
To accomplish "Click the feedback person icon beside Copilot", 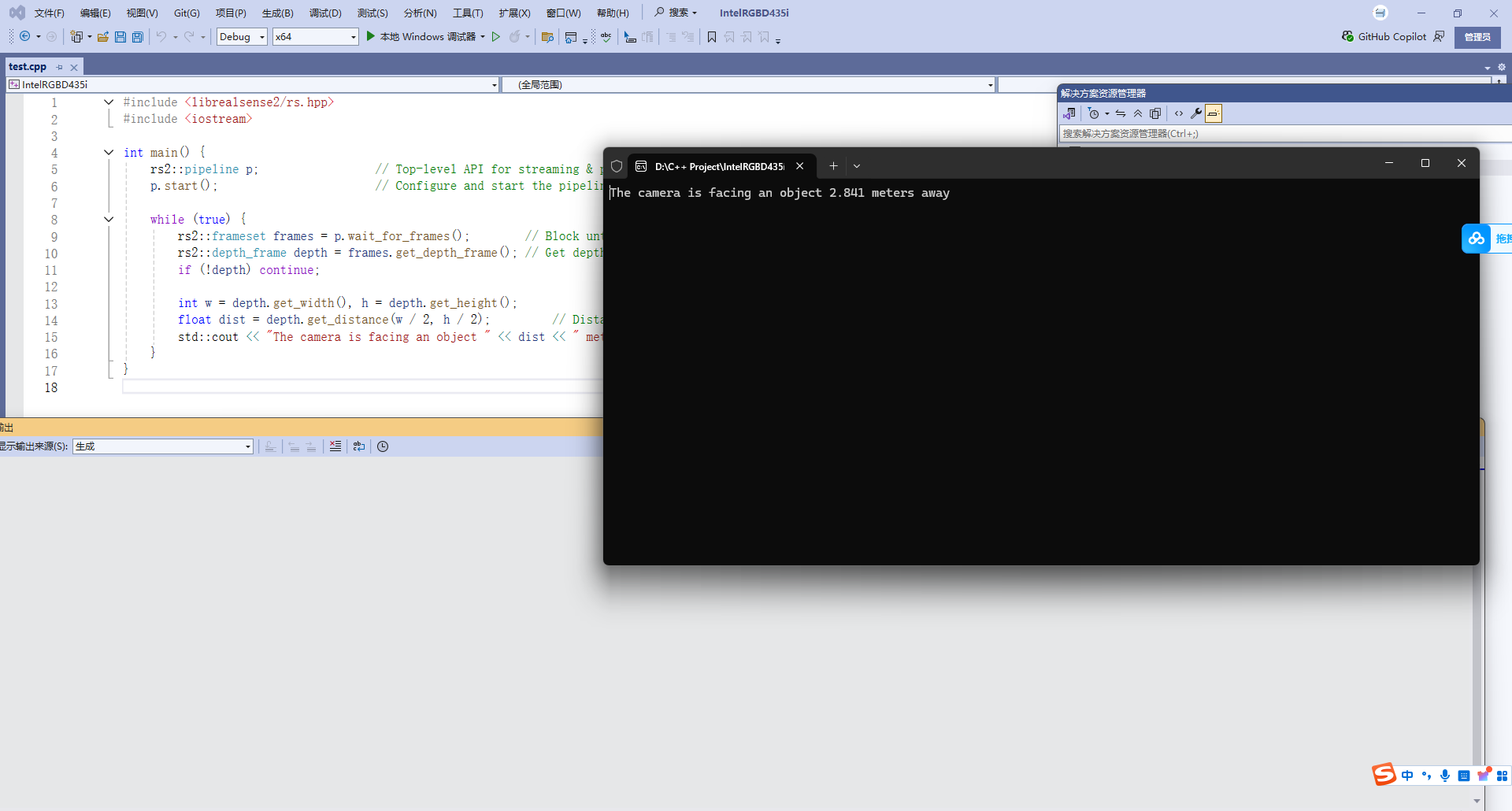I will tap(1439, 36).
